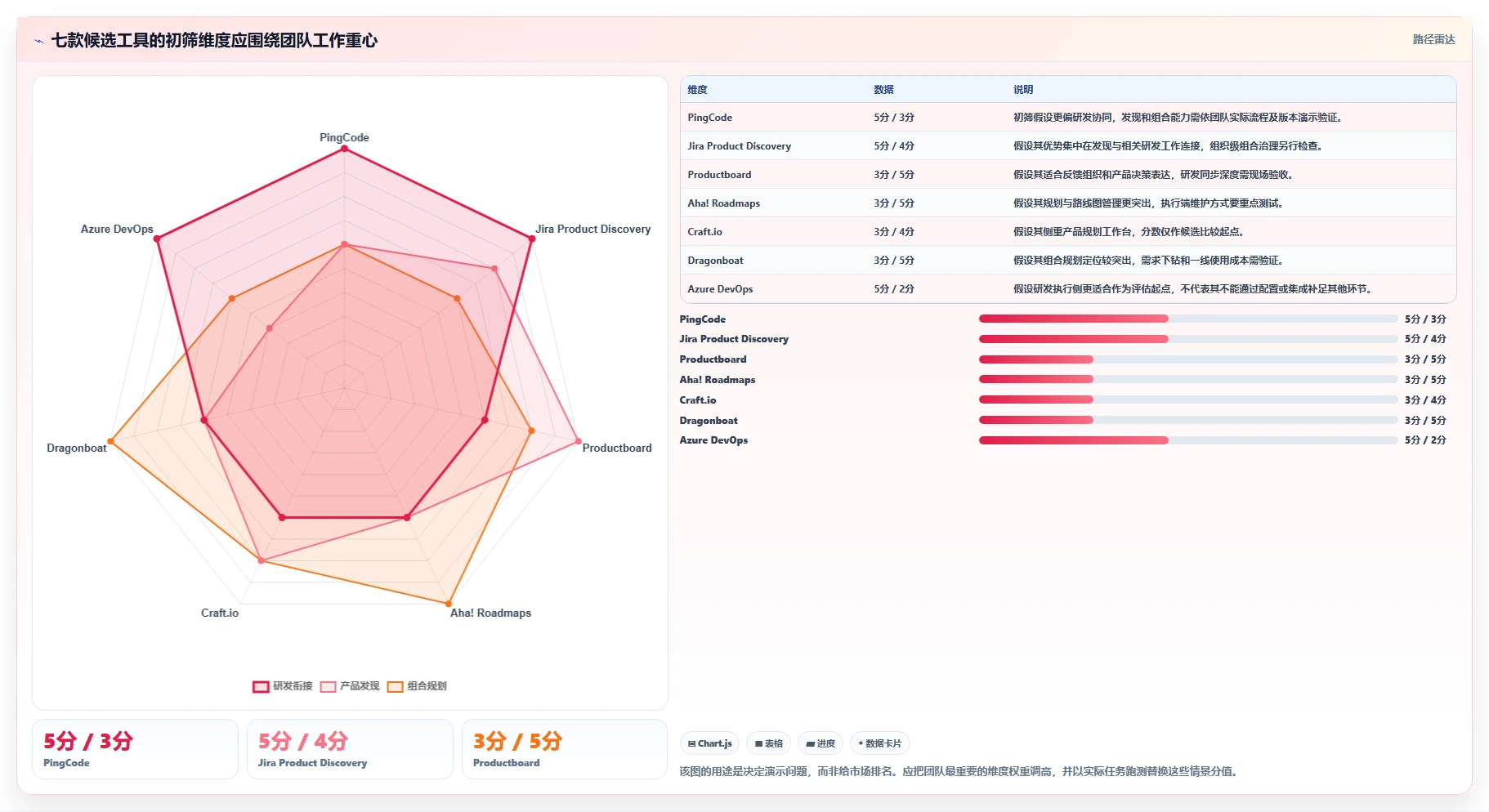The image size is (1489, 812).
Task: Click the Azure DevOps radar axis label
Action: click(x=117, y=229)
